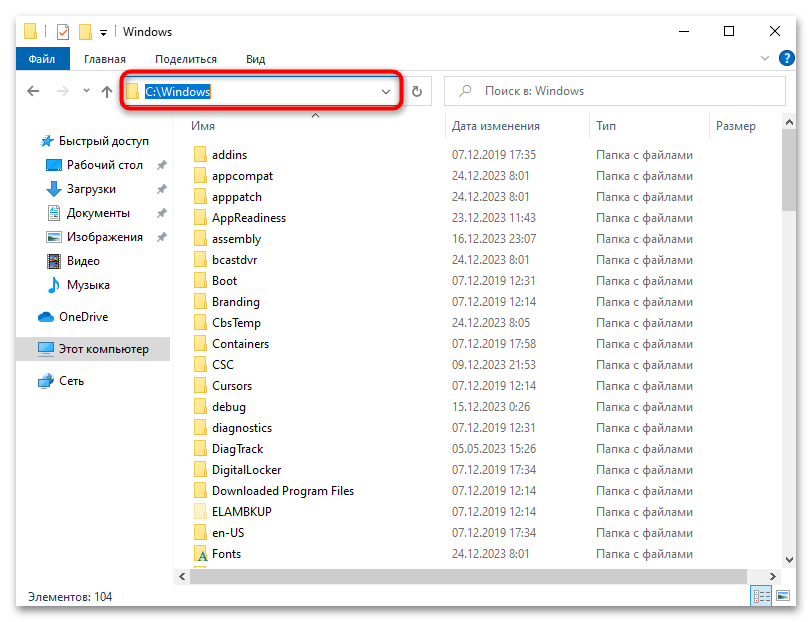The width and height of the screenshot is (812, 622).
Task: Refresh the current folder view
Action: [x=418, y=91]
